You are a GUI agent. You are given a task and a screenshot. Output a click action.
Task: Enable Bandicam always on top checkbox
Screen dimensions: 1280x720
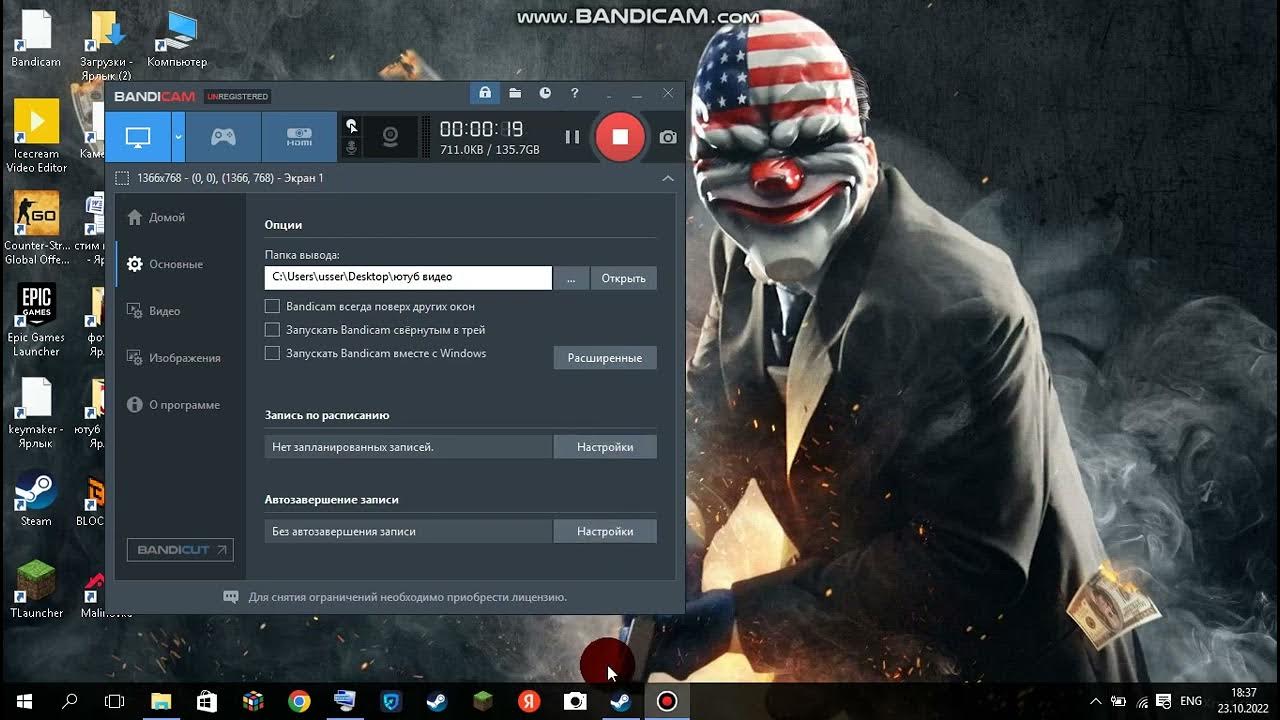pos(272,306)
